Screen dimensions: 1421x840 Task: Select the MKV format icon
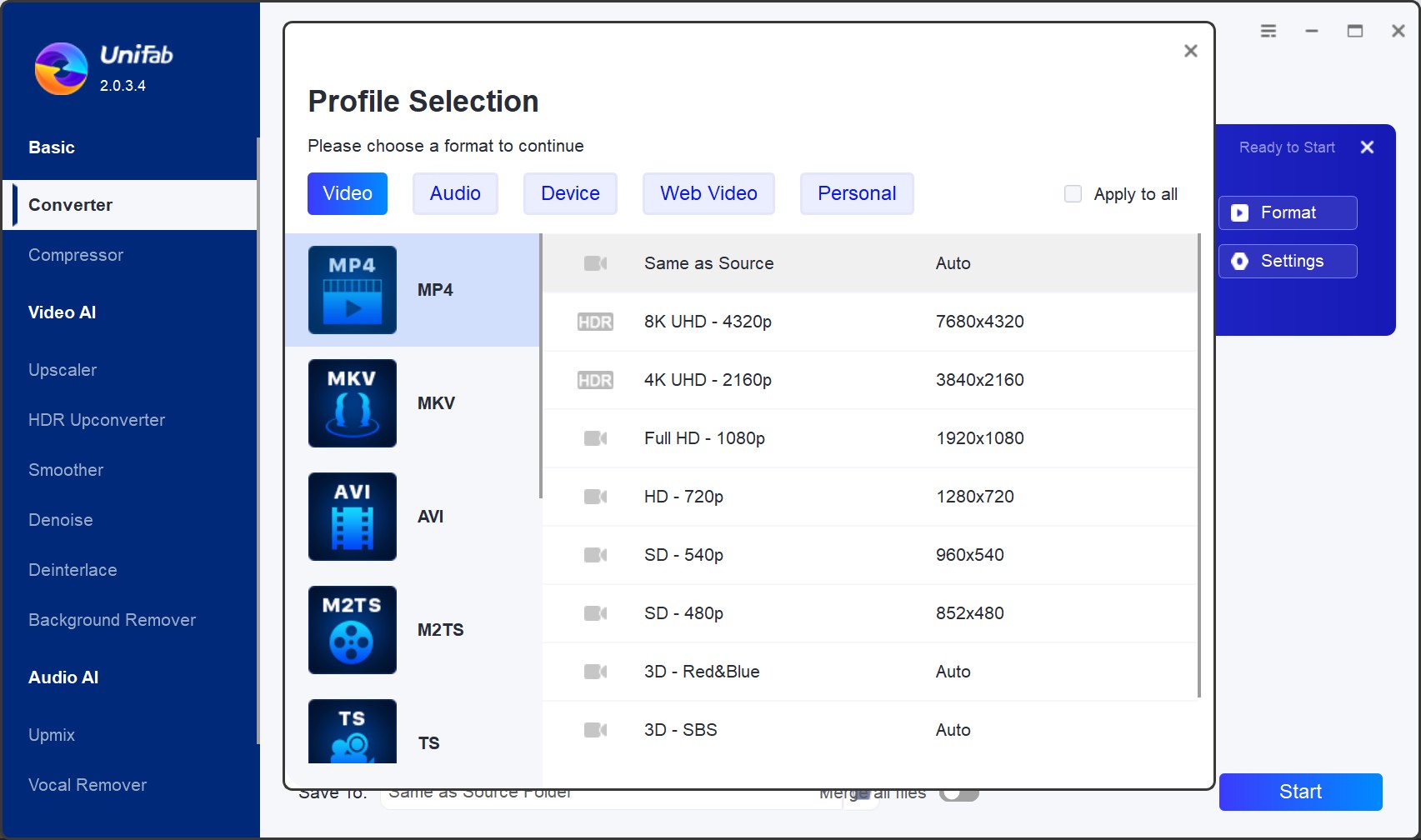tap(353, 403)
